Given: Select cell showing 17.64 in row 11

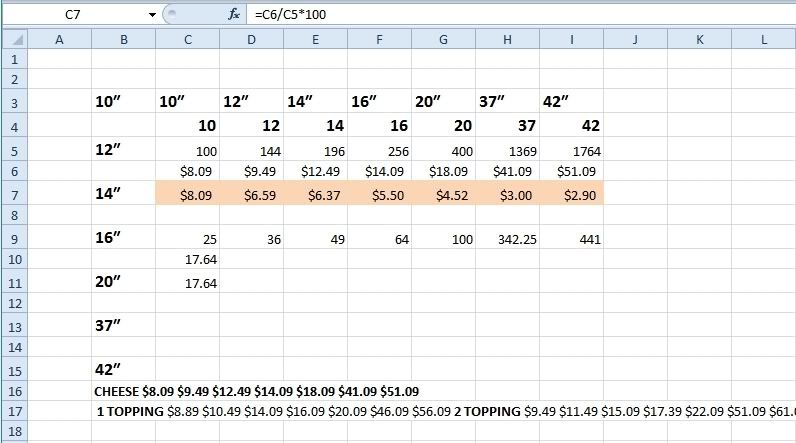Looking at the screenshot, I should [187, 283].
